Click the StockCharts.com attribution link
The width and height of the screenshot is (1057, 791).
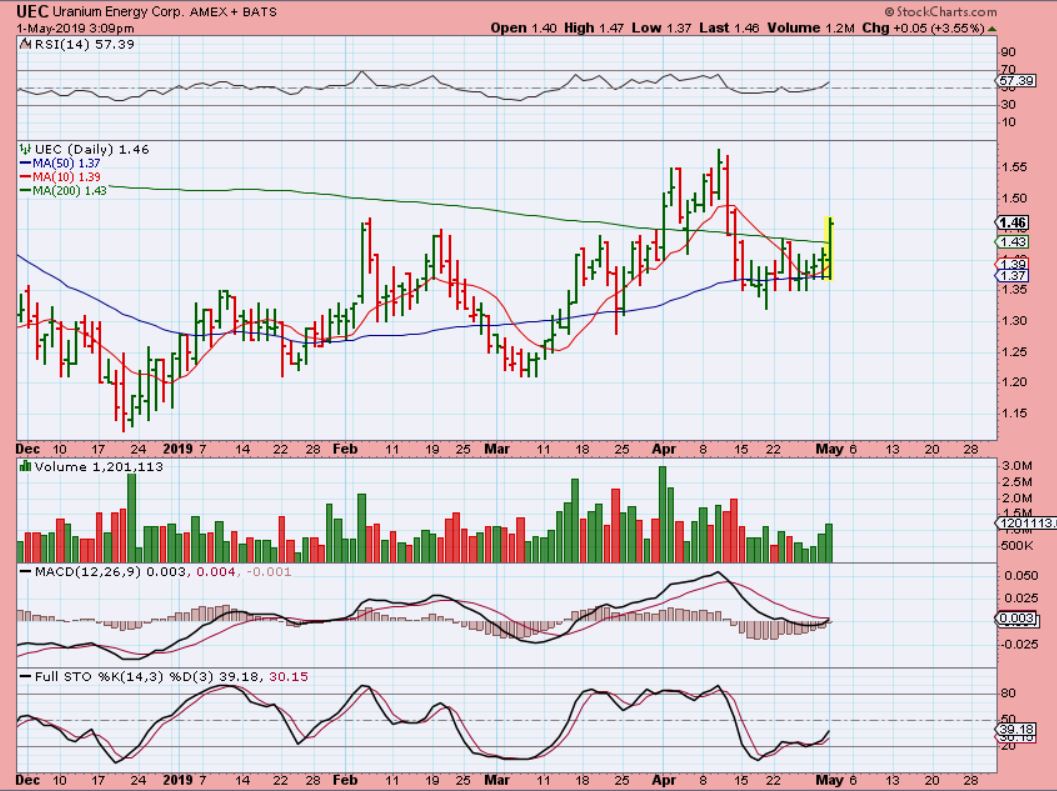tap(940, 11)
